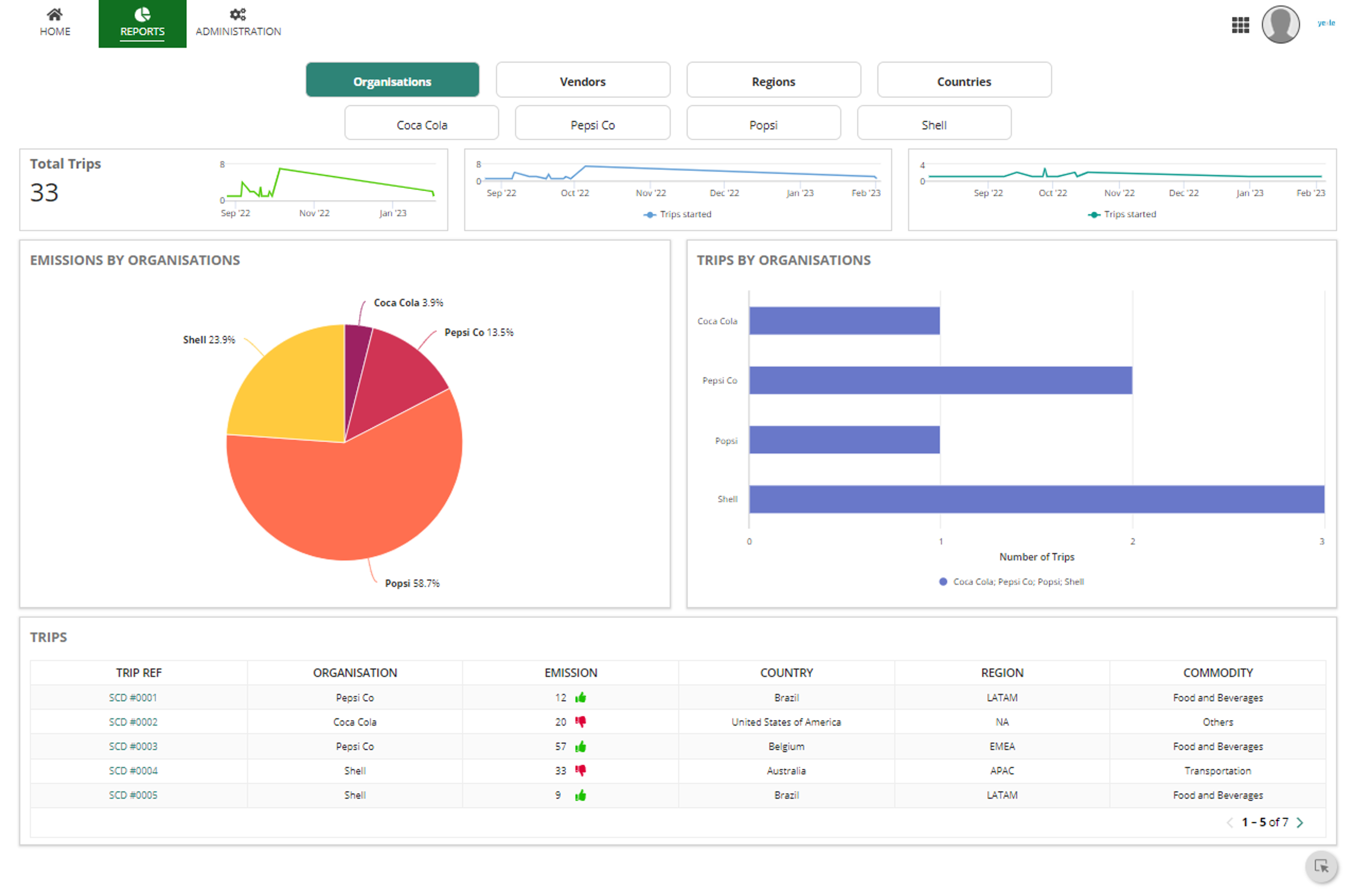The height and width of the screenshot is (896, 1356).
Task: Open trip SCD #0004 link
Action: [x=133, y=771]
